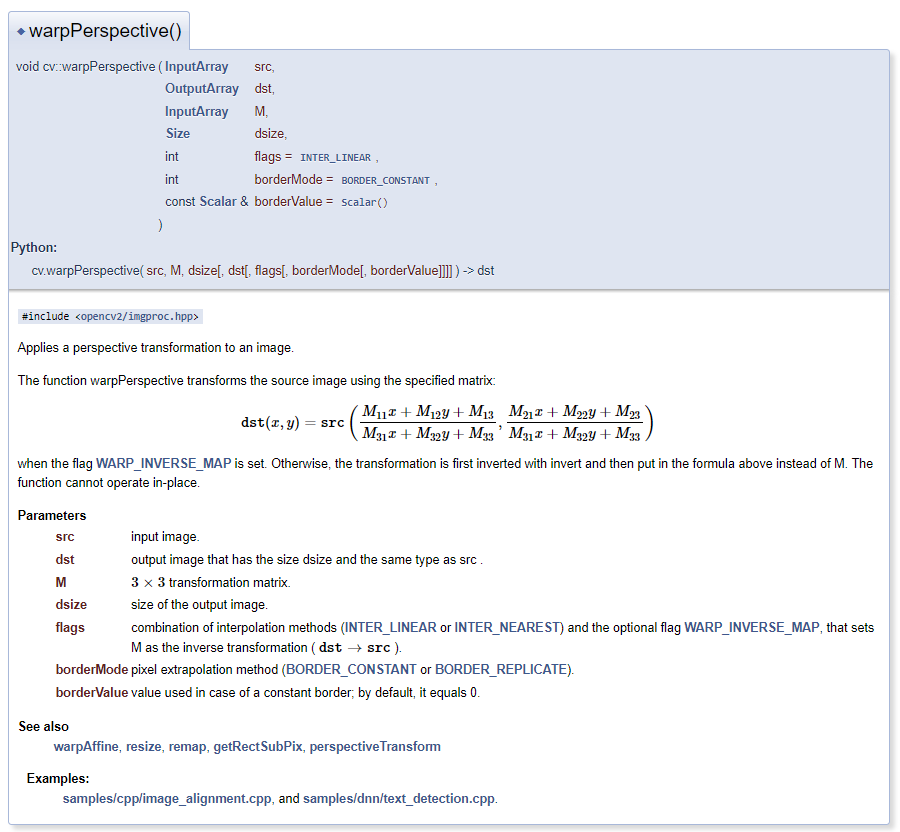The height and width of the screenshot is (832, 900).
Task: Go to remap in See also
Action: click(x=187, y=746)
